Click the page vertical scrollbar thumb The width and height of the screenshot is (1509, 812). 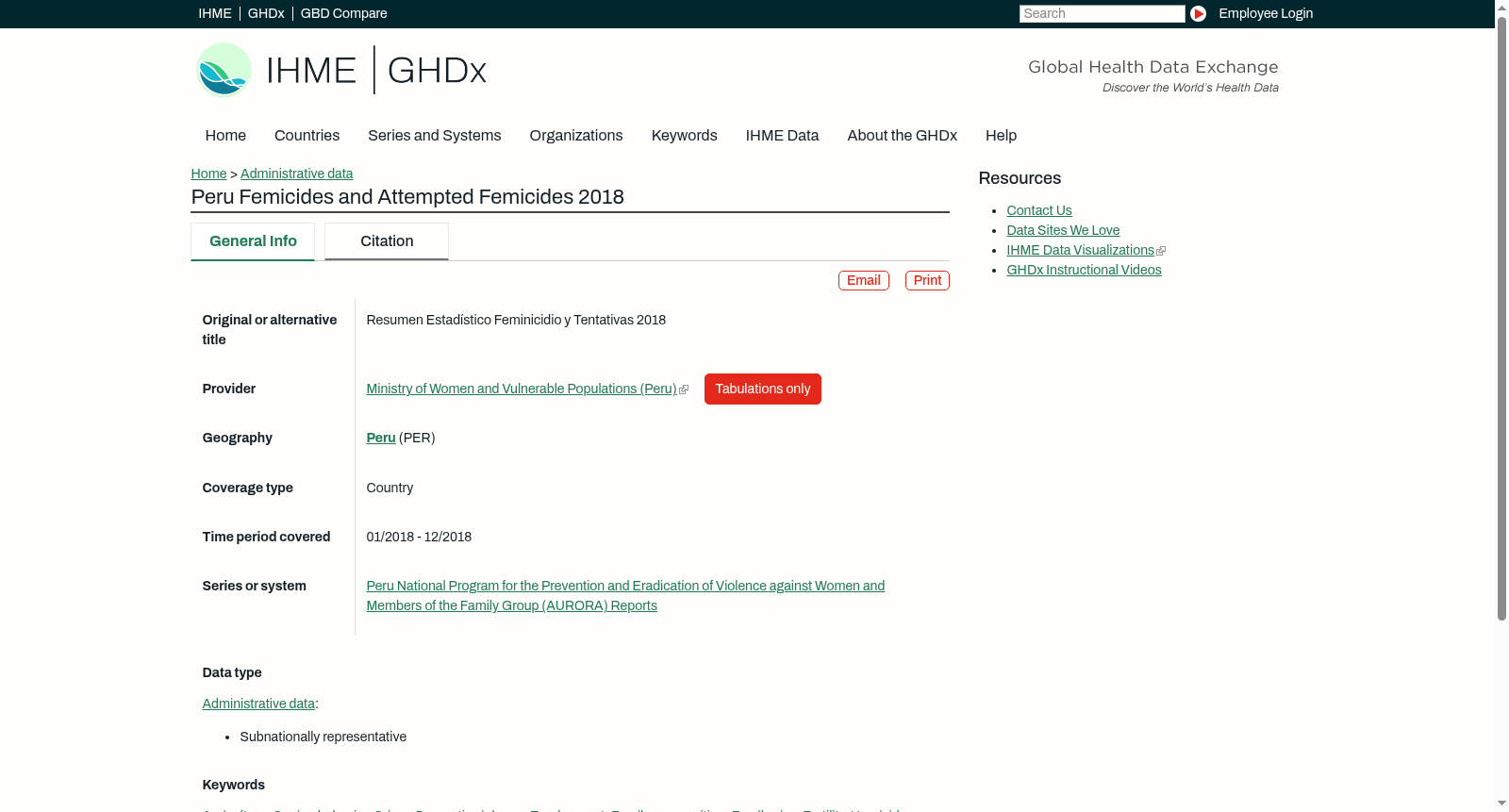pos(1501,317)
